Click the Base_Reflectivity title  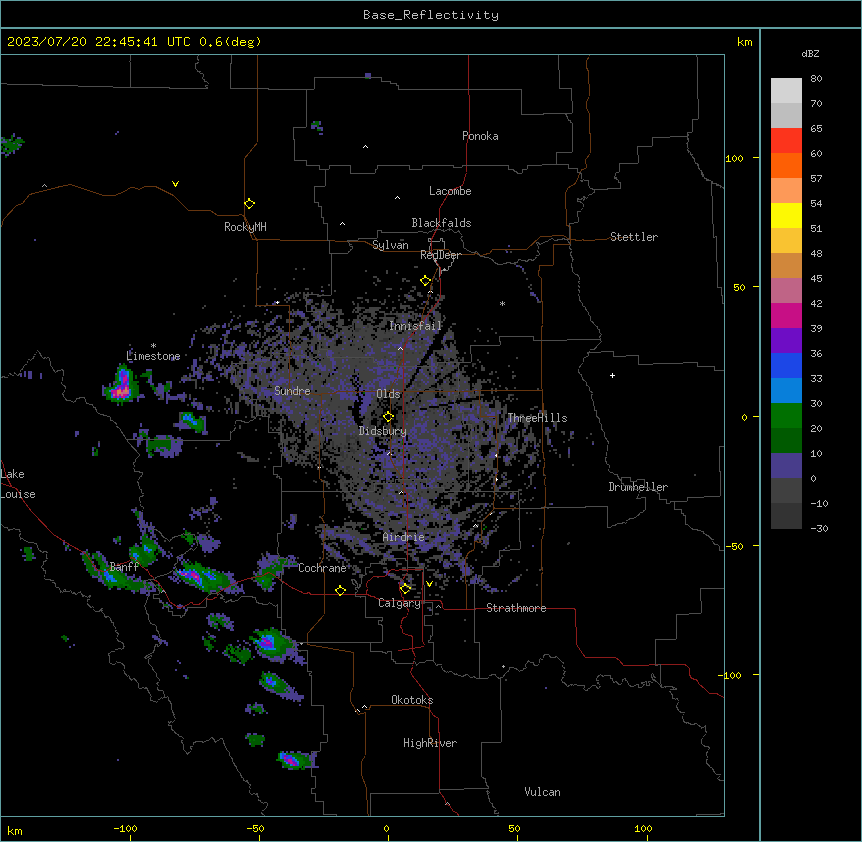pyautogui.click(x=431, y=15)
